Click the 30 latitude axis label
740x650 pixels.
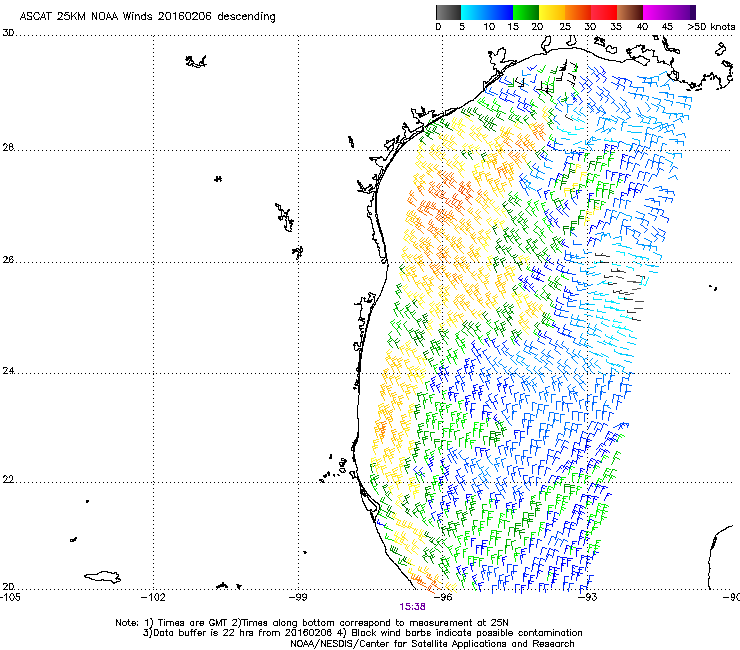point(8,33)
